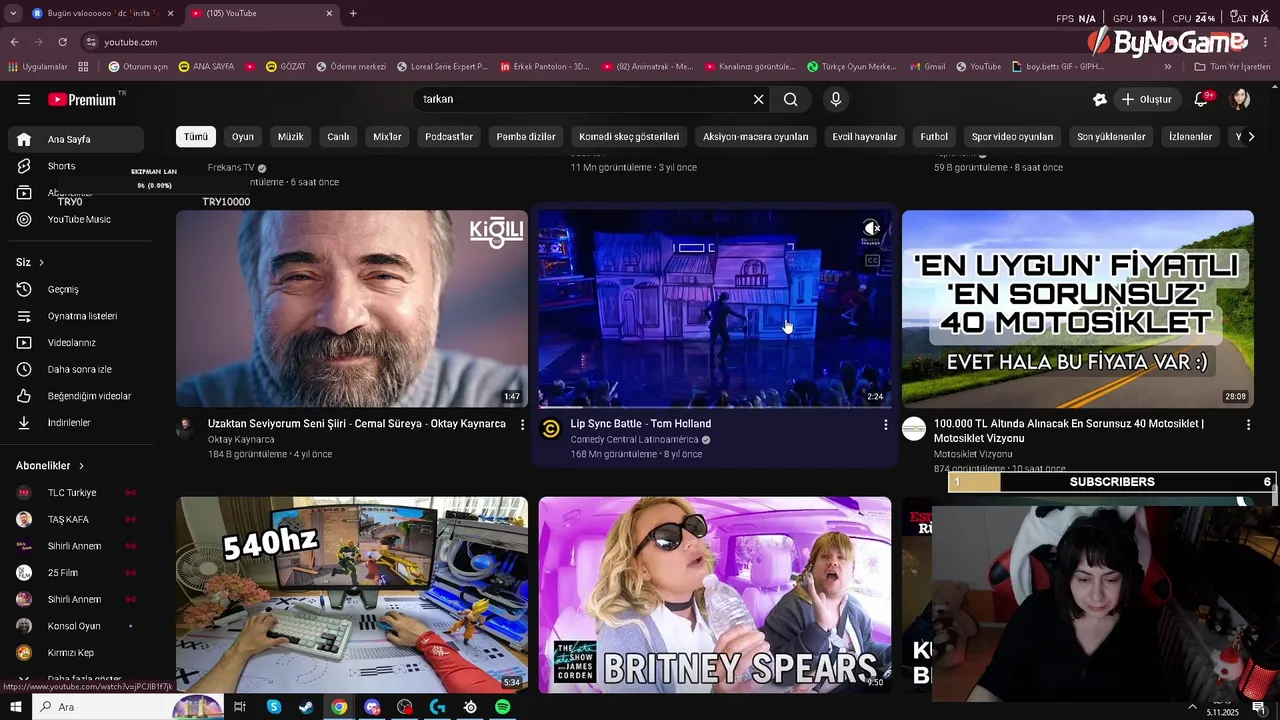Open Videolarınız in the sidebar
This screenshot has height=720, width=1280.
tap(76, 343)
